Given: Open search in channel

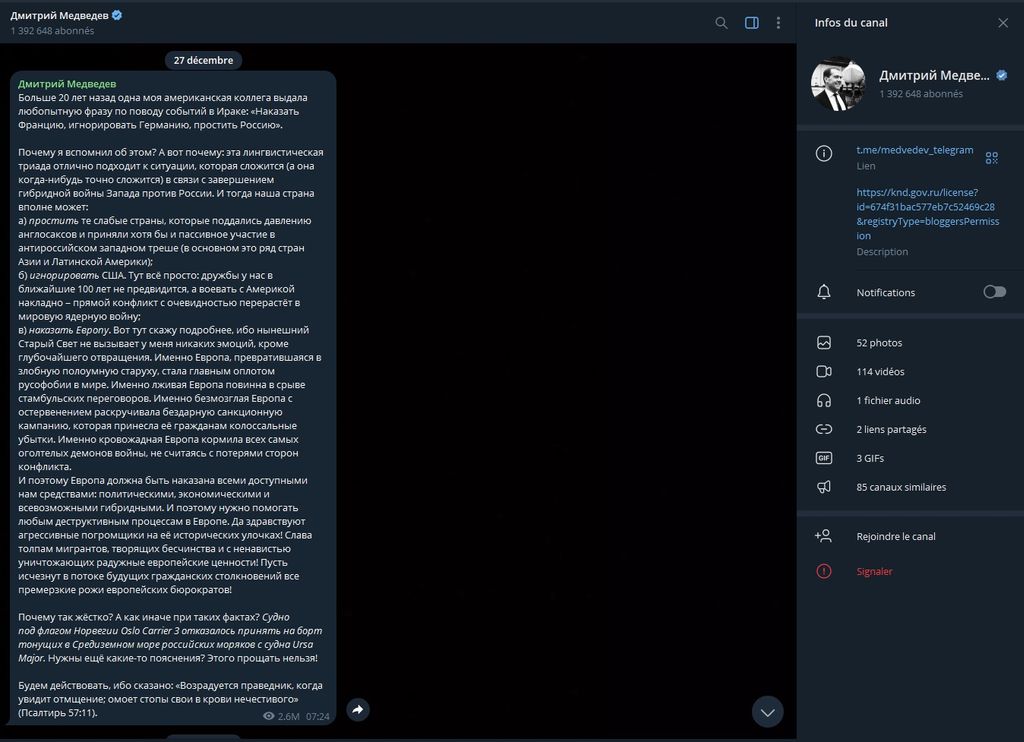Looking at the screenshot, I should 721,23.
